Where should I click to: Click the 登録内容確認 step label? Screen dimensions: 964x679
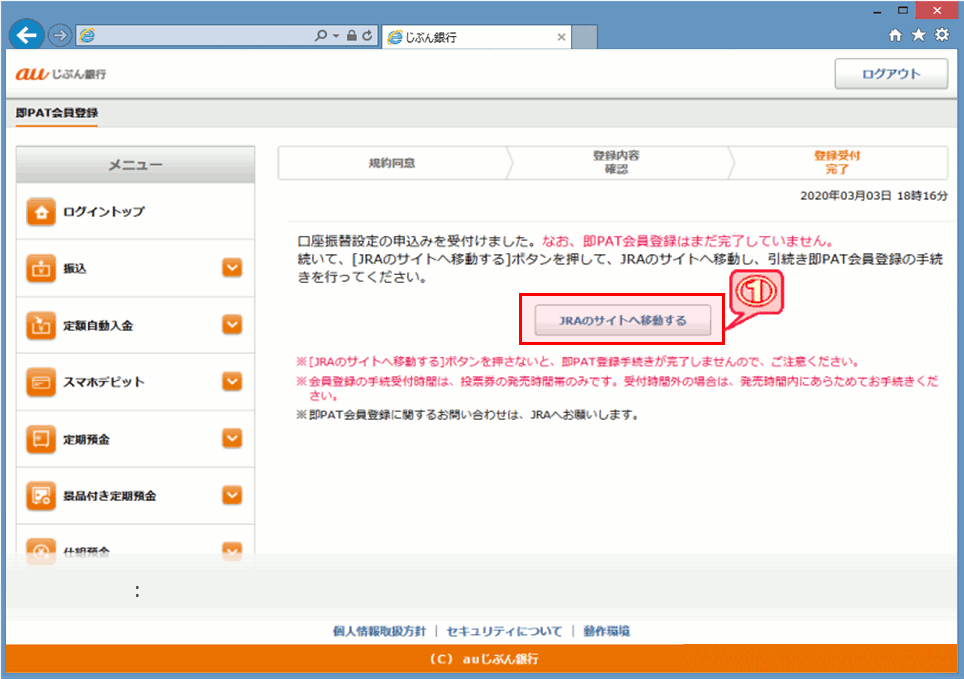click(616, 162)
